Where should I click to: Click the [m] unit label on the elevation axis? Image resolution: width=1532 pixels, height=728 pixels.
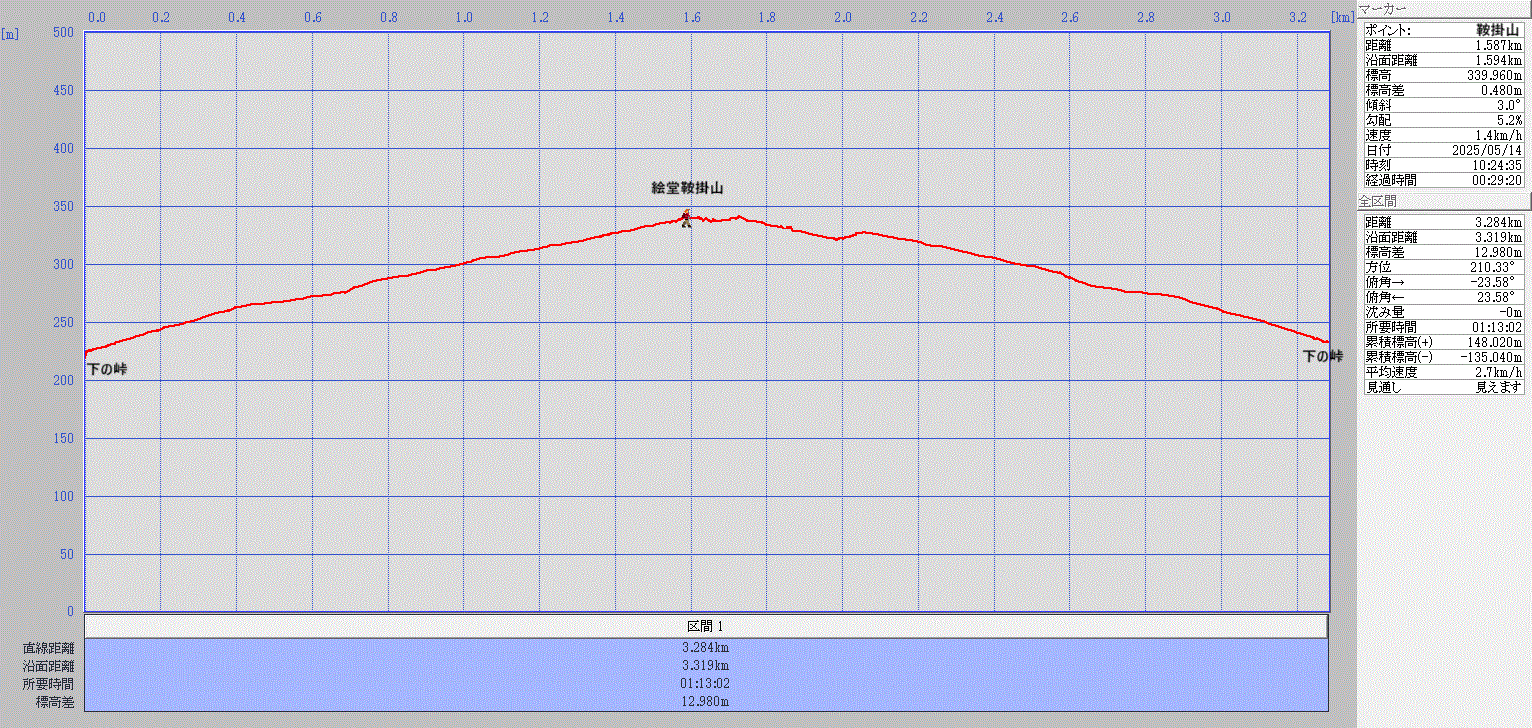click(x=11, y=33)
